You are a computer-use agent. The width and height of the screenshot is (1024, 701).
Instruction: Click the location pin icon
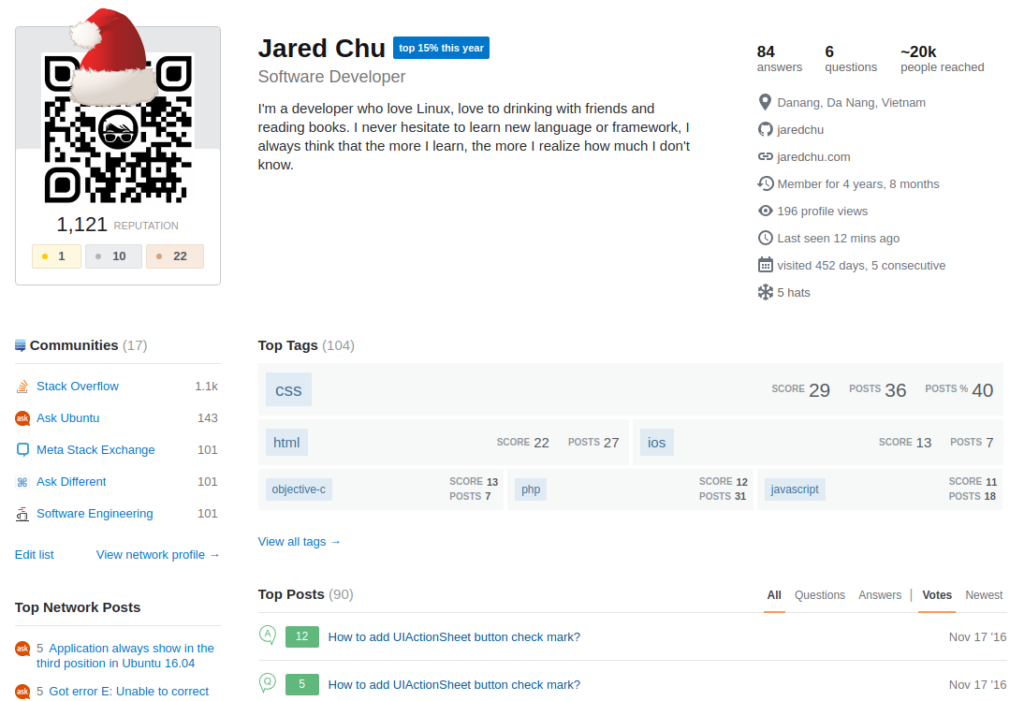[765, 103]
